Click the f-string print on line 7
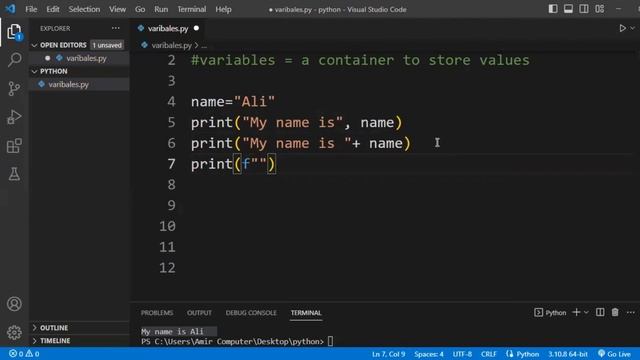 (233, 164)
